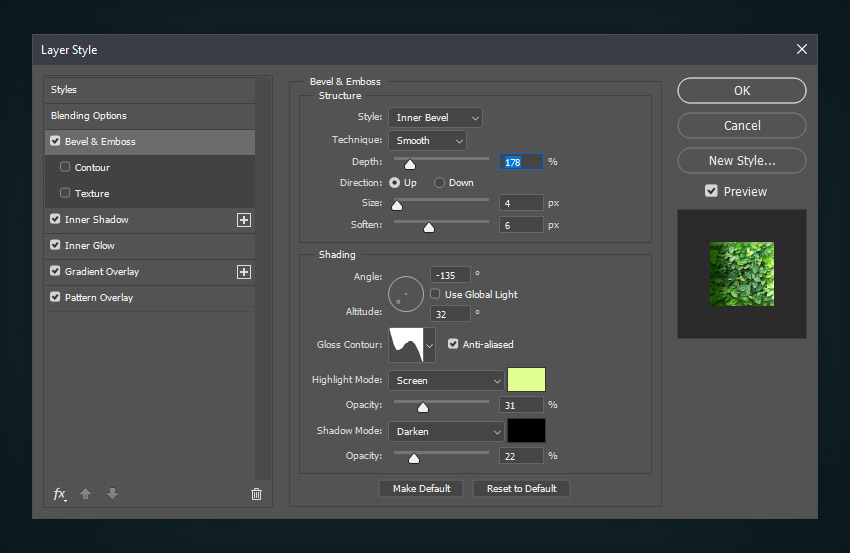Open the Style dropdown showing Inner Bevel
This screenshot has height=553, width=850.
click(x=435, y=118)
